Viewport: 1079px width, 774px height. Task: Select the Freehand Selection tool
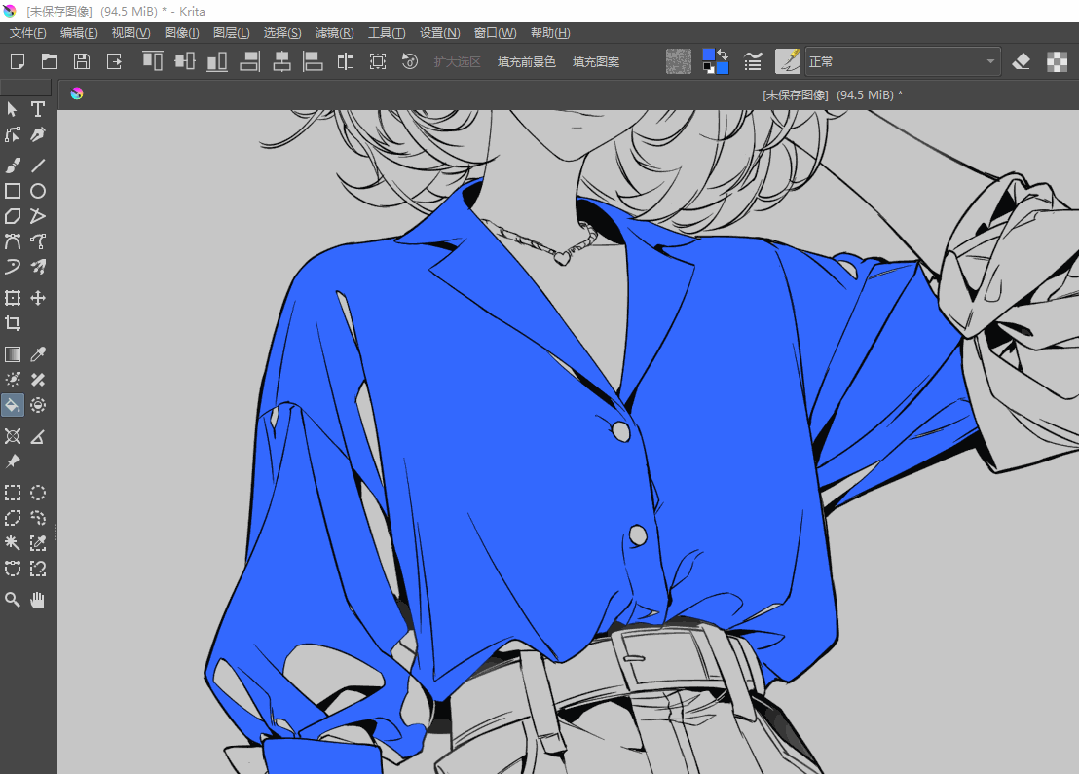[38, 518]
